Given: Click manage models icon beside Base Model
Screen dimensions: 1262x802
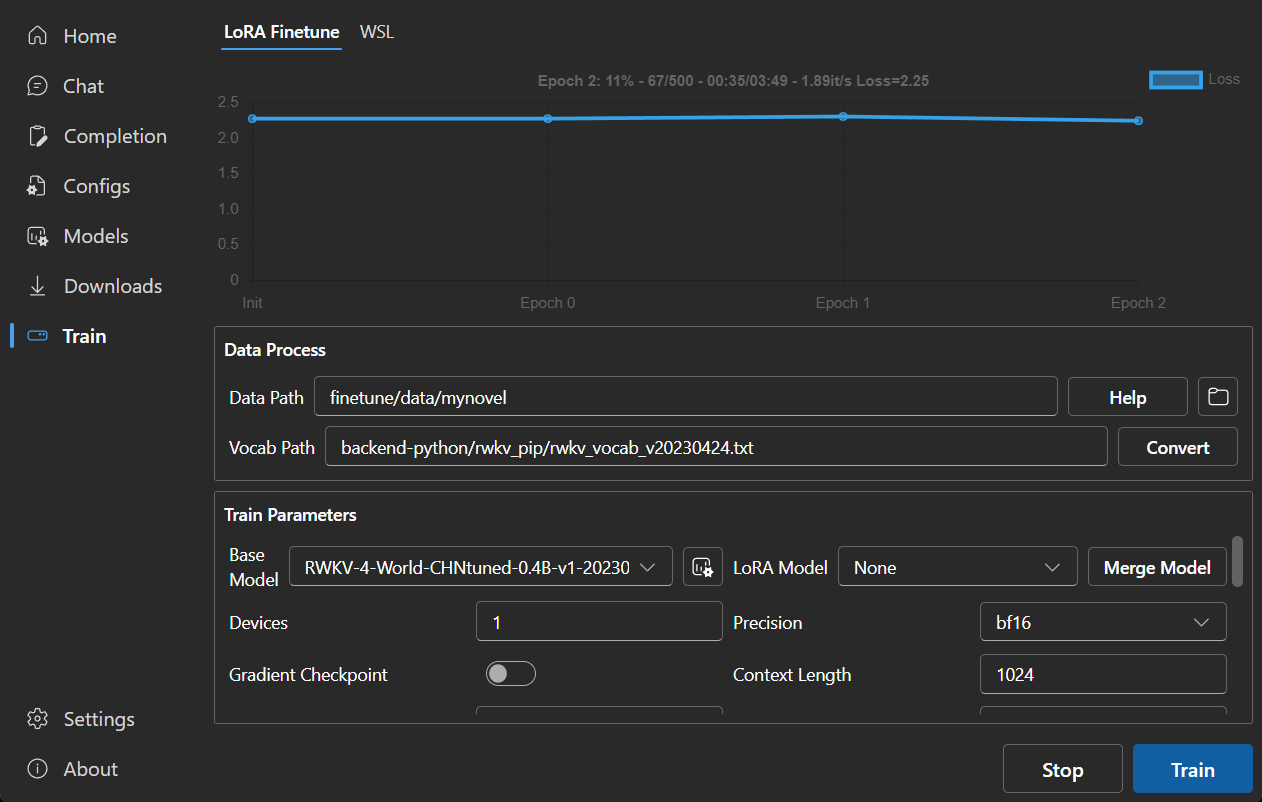Looking at the screenshot, I should pyautogui.click(x=703, y=567).
